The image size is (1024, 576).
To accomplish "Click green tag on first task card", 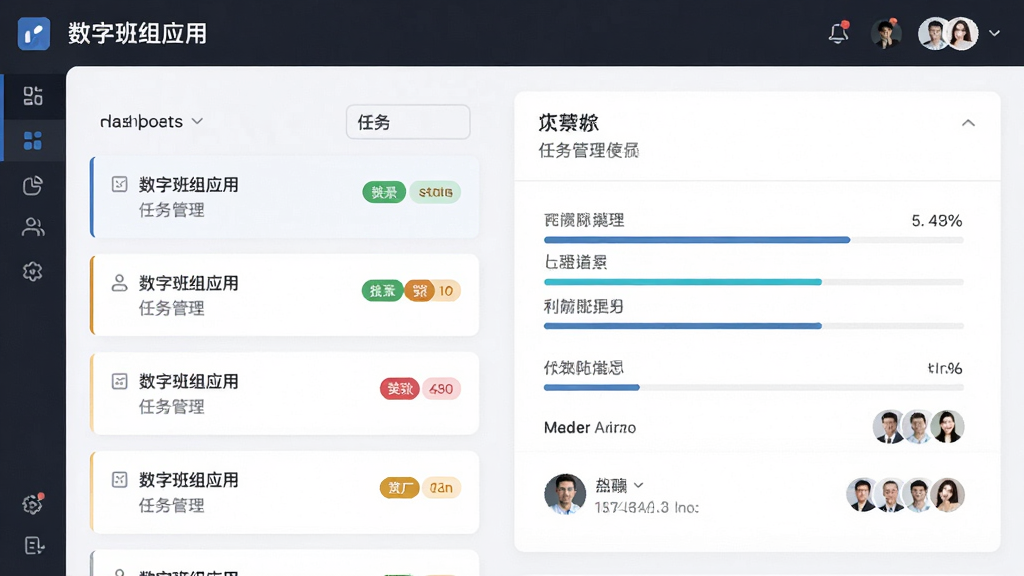I will [384, 192].
